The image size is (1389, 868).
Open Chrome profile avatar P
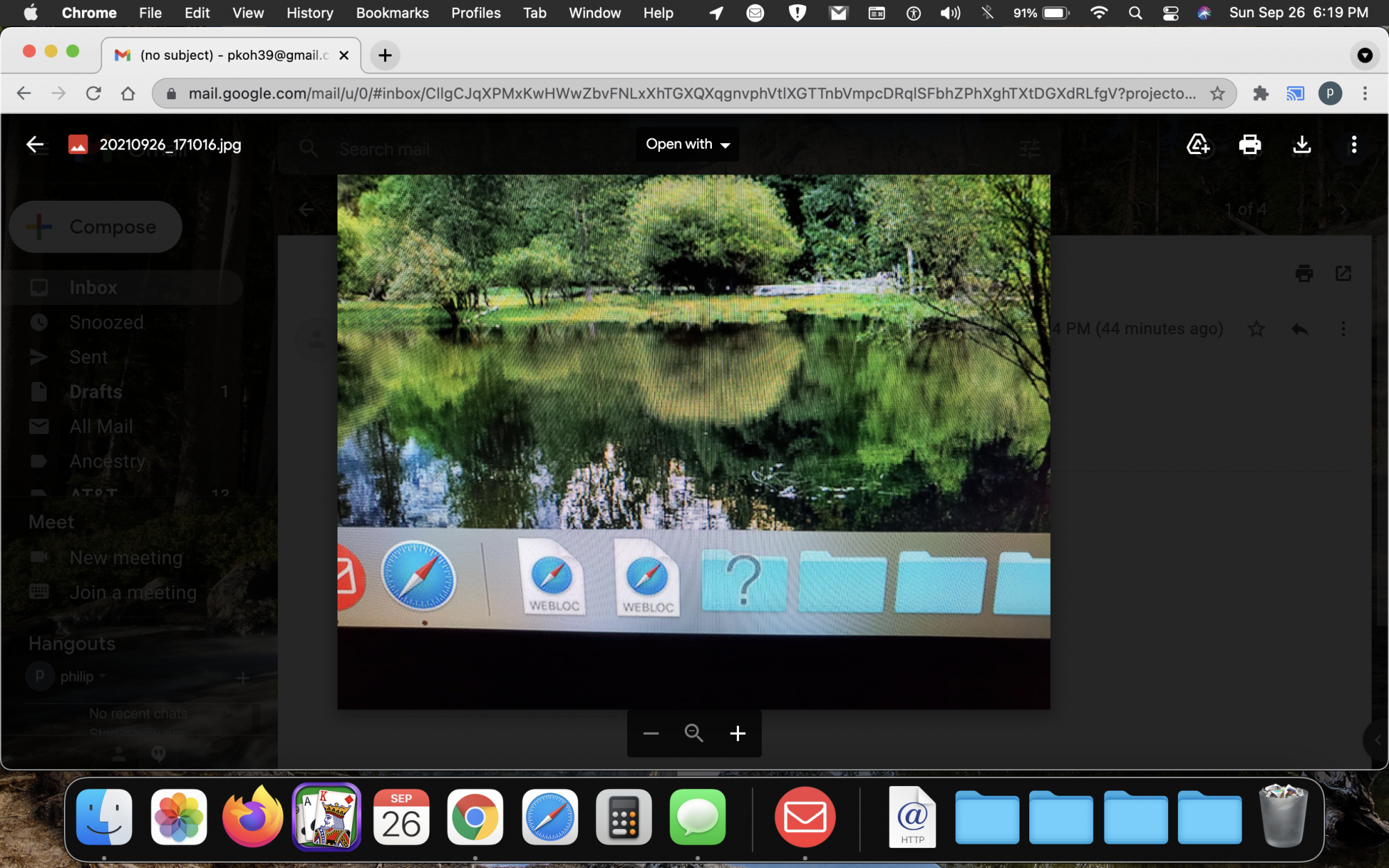point(1330,93)
